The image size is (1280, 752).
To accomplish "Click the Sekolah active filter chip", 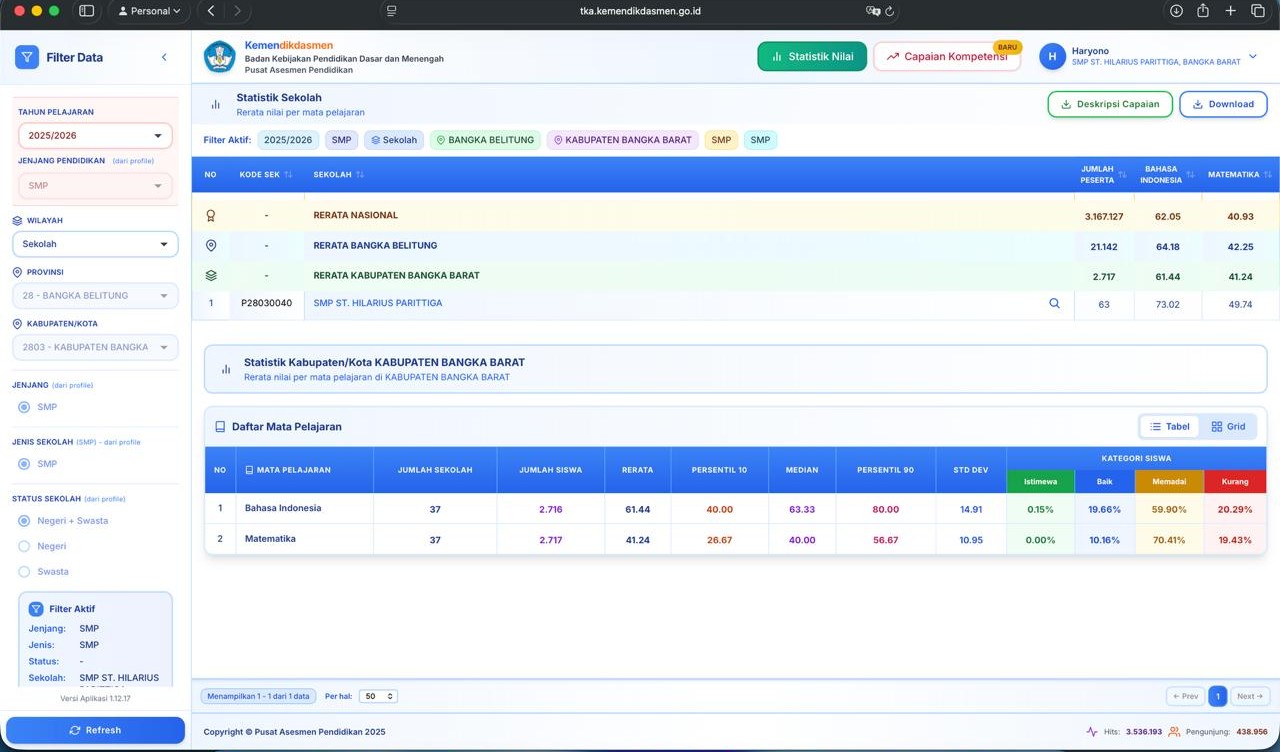I will coord(394,140).
